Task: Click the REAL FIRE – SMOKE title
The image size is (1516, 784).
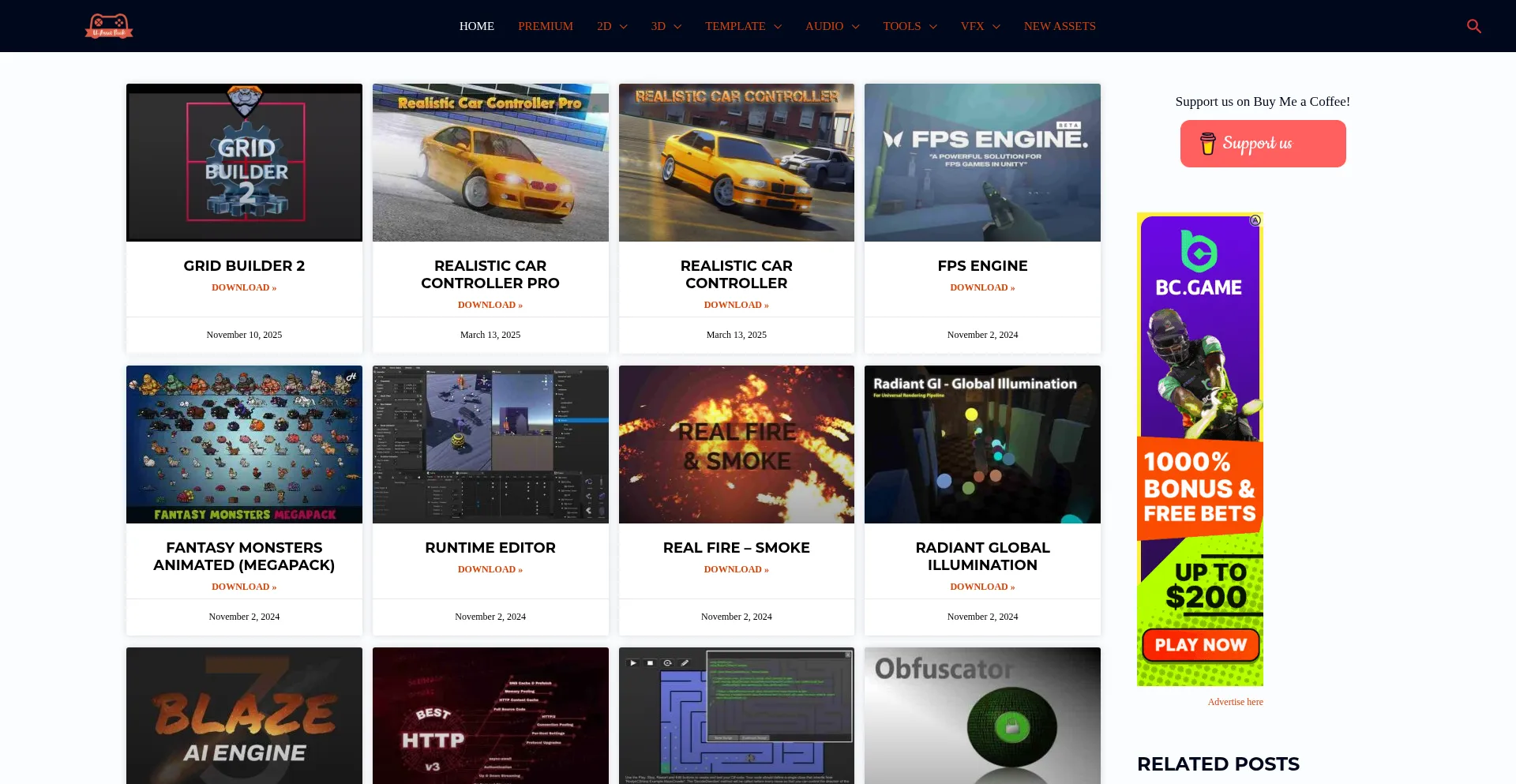Action: (x=737, y=548)
